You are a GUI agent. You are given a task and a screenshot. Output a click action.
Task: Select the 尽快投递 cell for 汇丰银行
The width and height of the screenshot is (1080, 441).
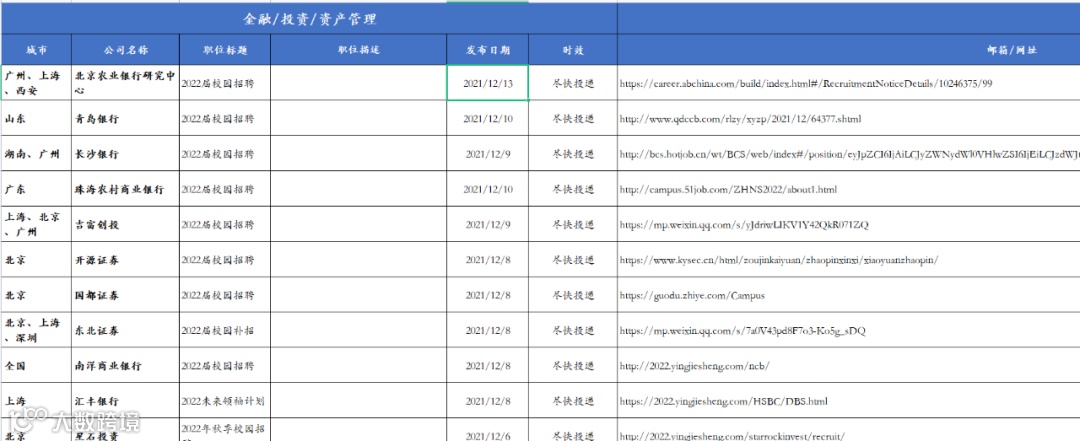[x=573, y=401]
